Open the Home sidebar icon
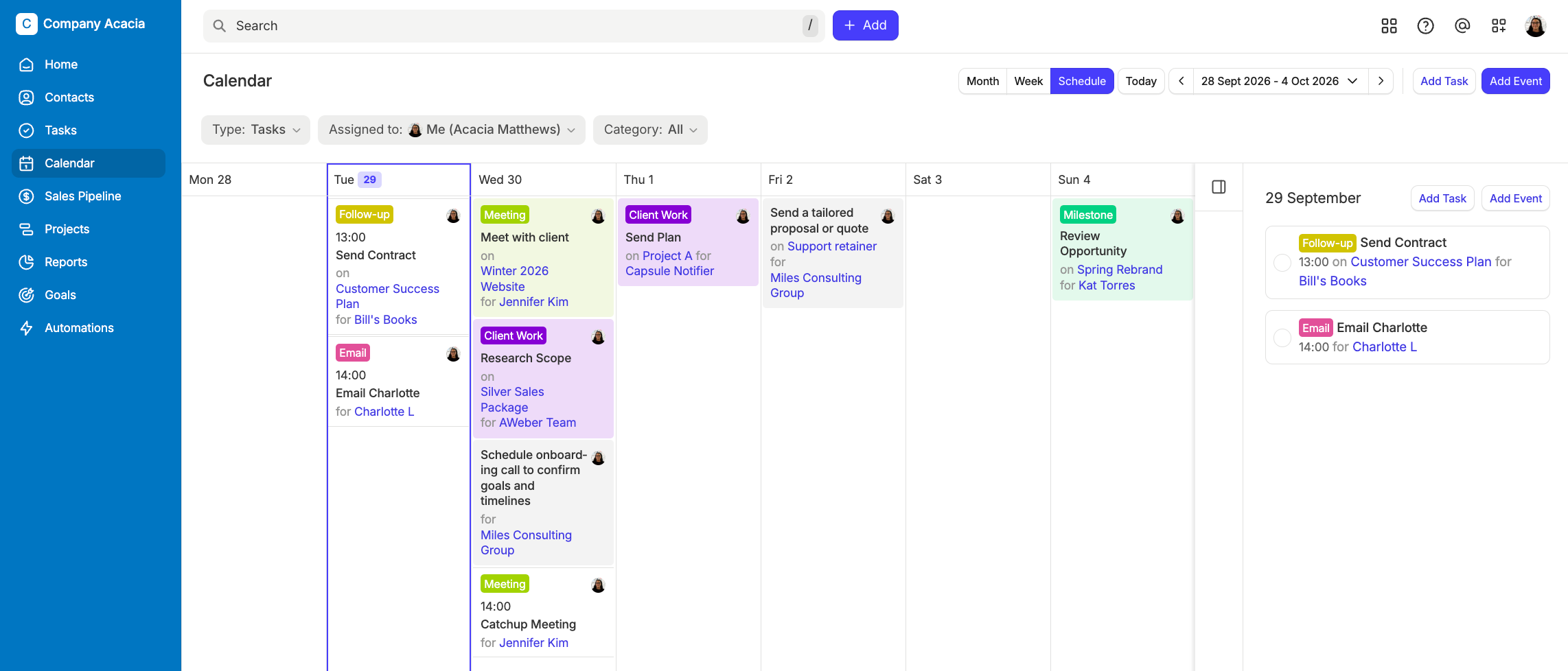This screenshot has width=1568, height=671. point(26,64)
